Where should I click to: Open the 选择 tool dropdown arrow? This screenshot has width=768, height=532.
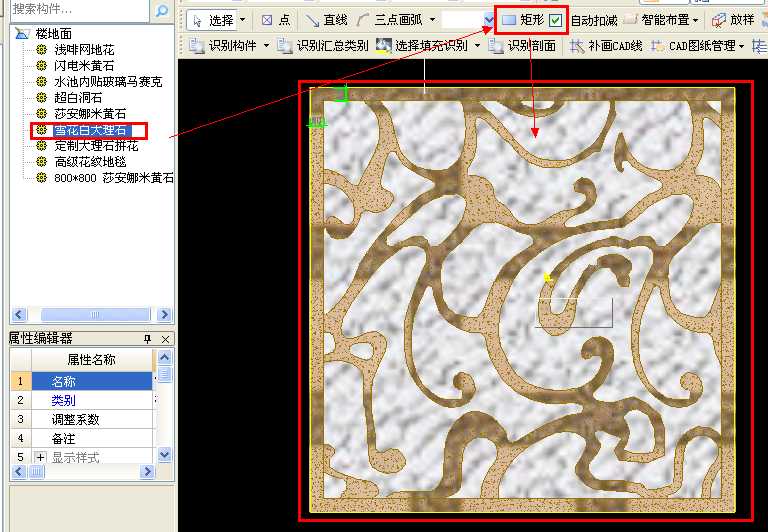click(x=243, y=20)
